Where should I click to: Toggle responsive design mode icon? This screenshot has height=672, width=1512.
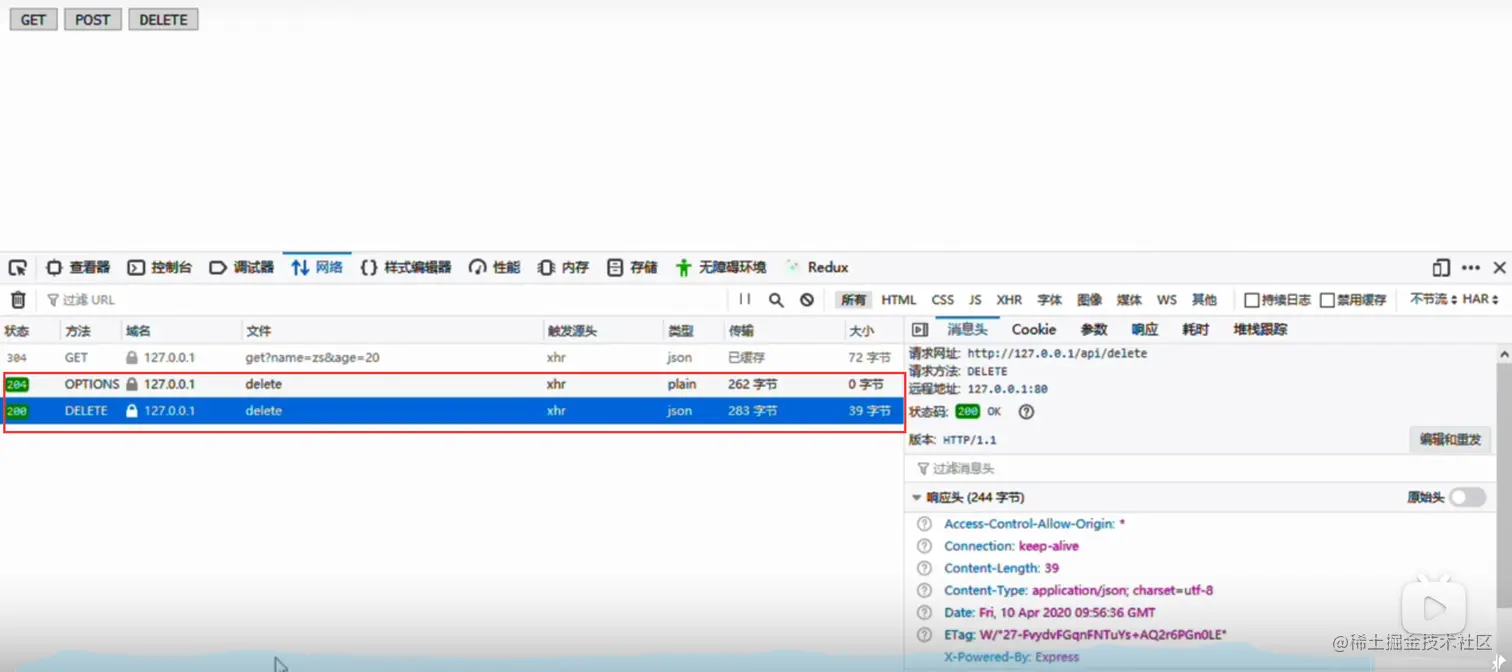coord(1441,268)
